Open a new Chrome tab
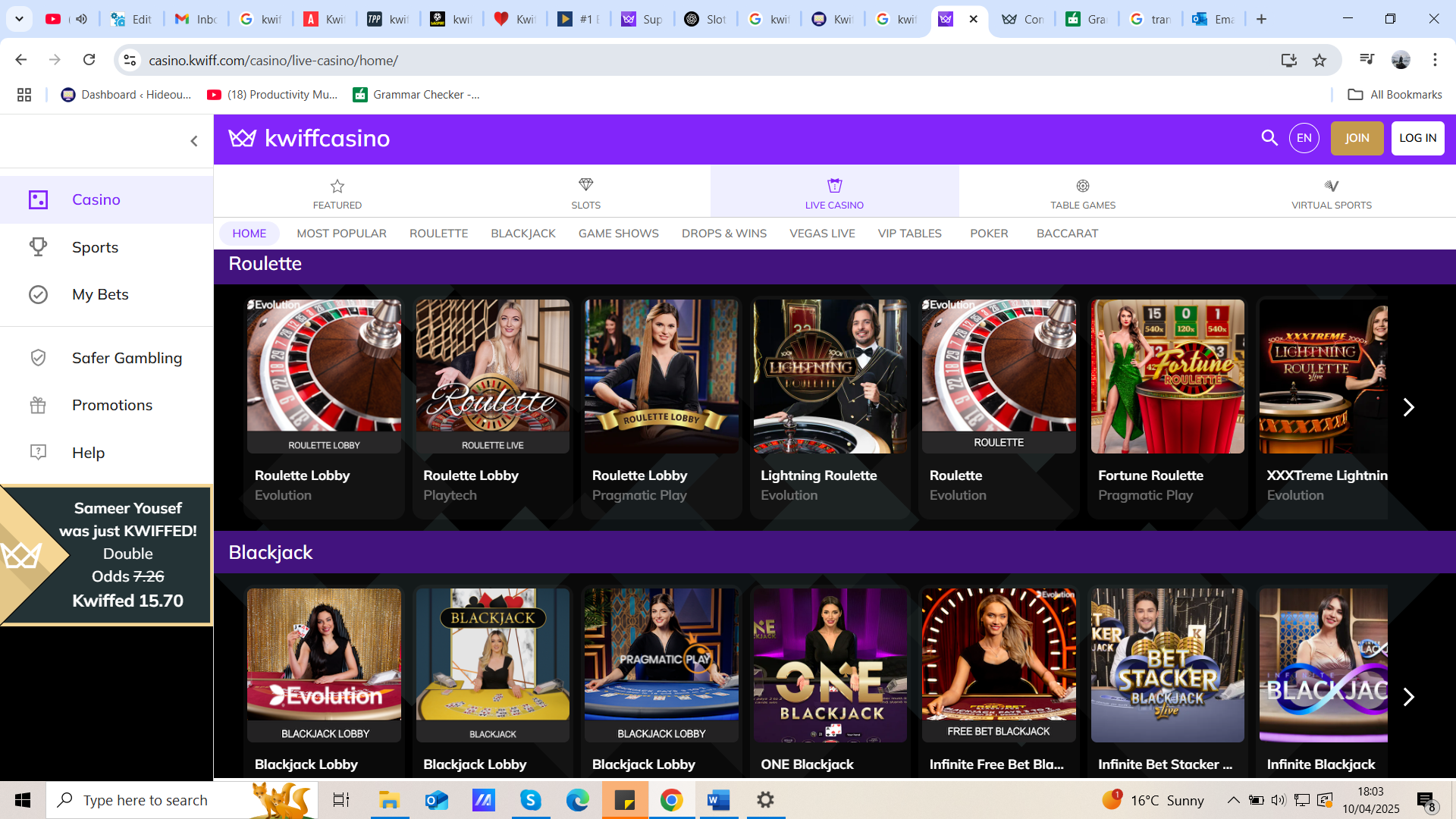The height and width of the screenshot is (819, 1456). click(1261, 19)
